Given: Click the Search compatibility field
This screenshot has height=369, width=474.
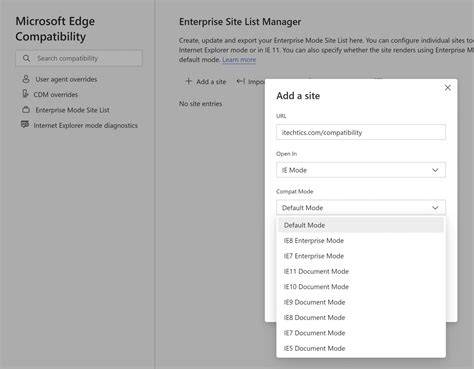Looking at the screenshot, I should (79, 58).
